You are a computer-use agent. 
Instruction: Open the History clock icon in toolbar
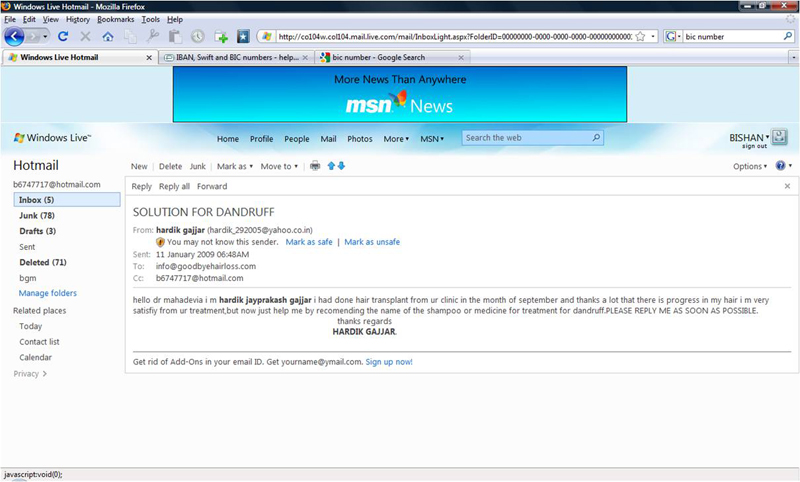click(x=198, y=37)
